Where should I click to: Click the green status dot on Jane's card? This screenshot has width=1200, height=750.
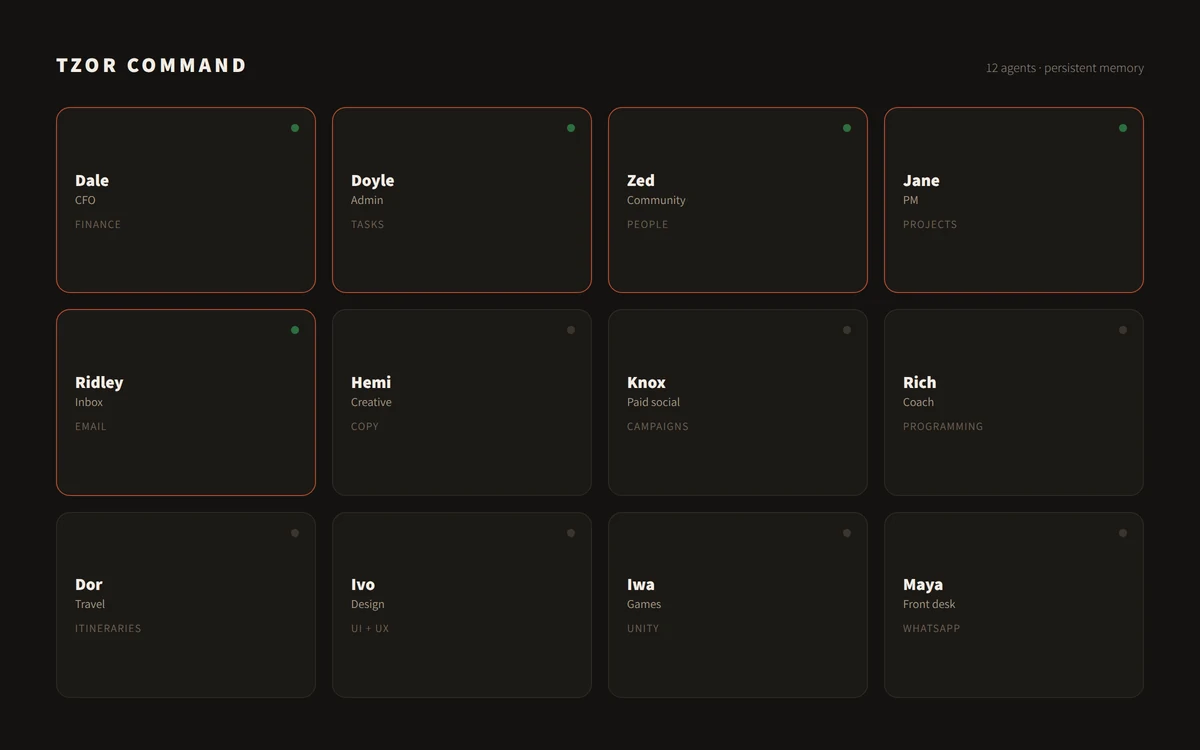(x=1123, y=128)
